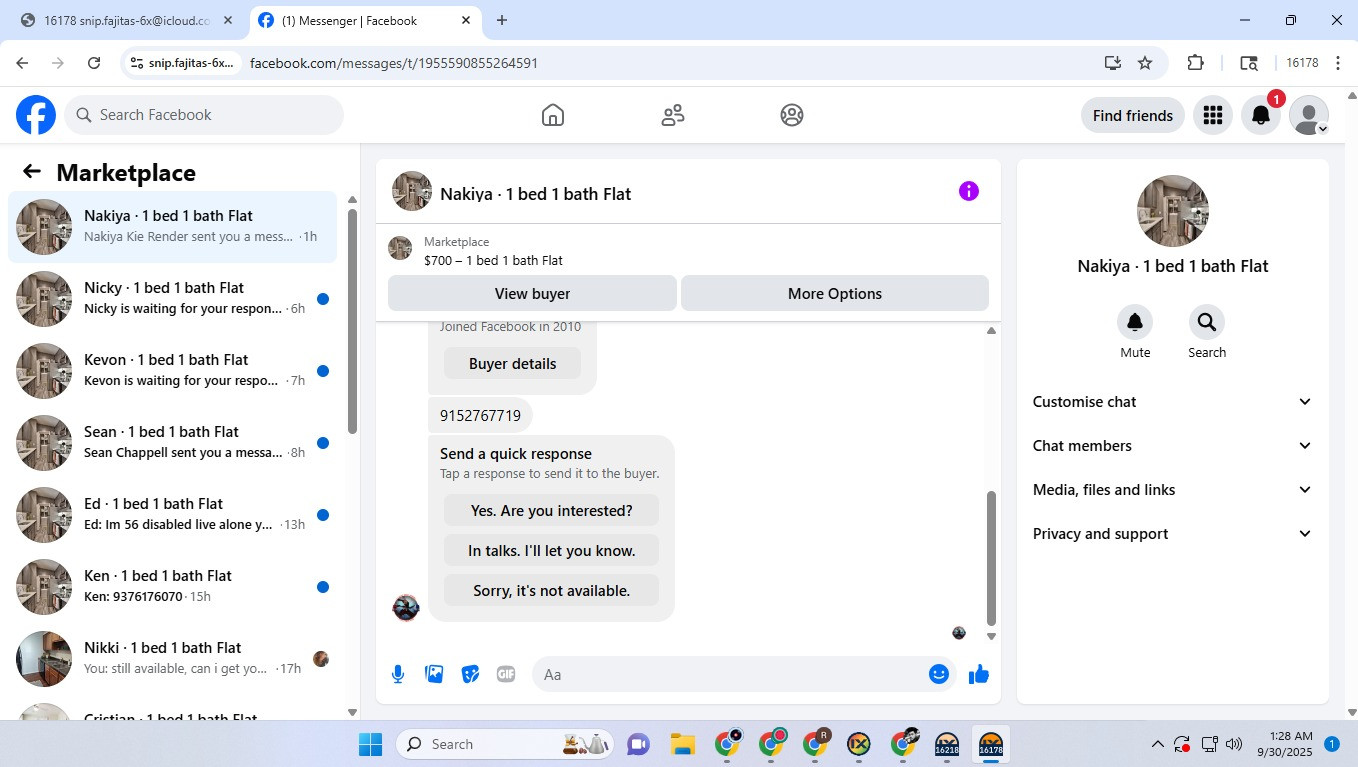1358x767 pixels.
Task: Click the install app icon in address bar
Action: (1113, 63)
